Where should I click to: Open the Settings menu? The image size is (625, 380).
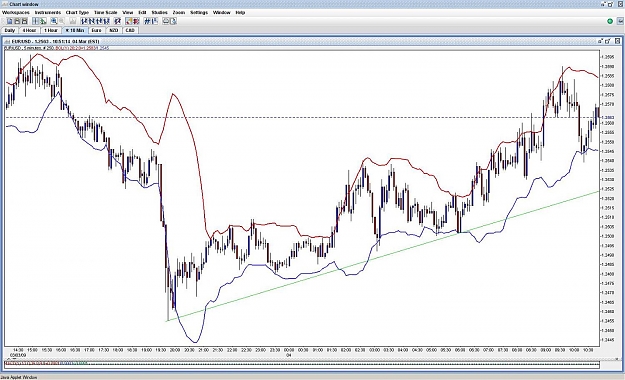199,12
